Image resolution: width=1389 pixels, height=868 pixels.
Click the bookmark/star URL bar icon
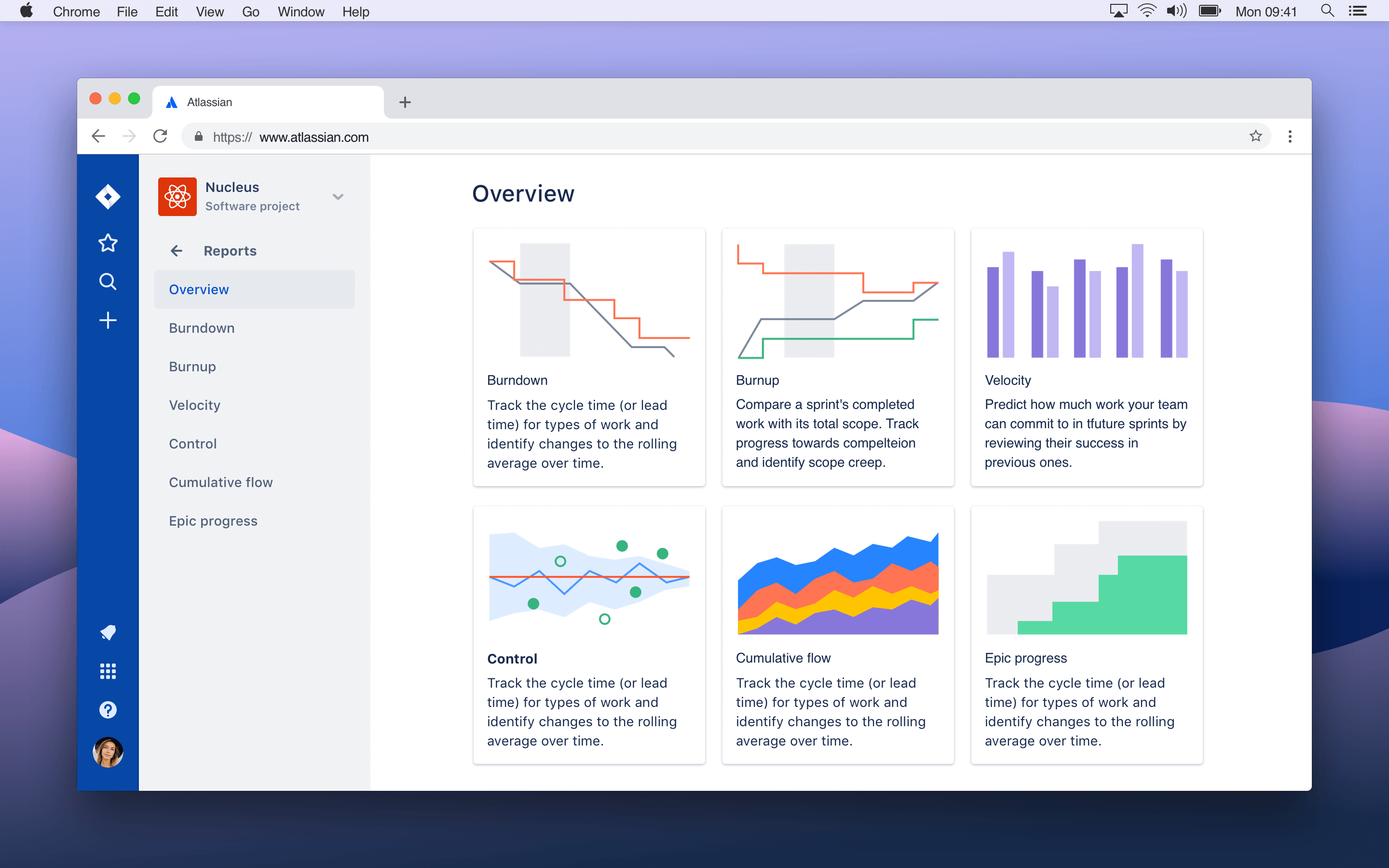pos(1256,138)
